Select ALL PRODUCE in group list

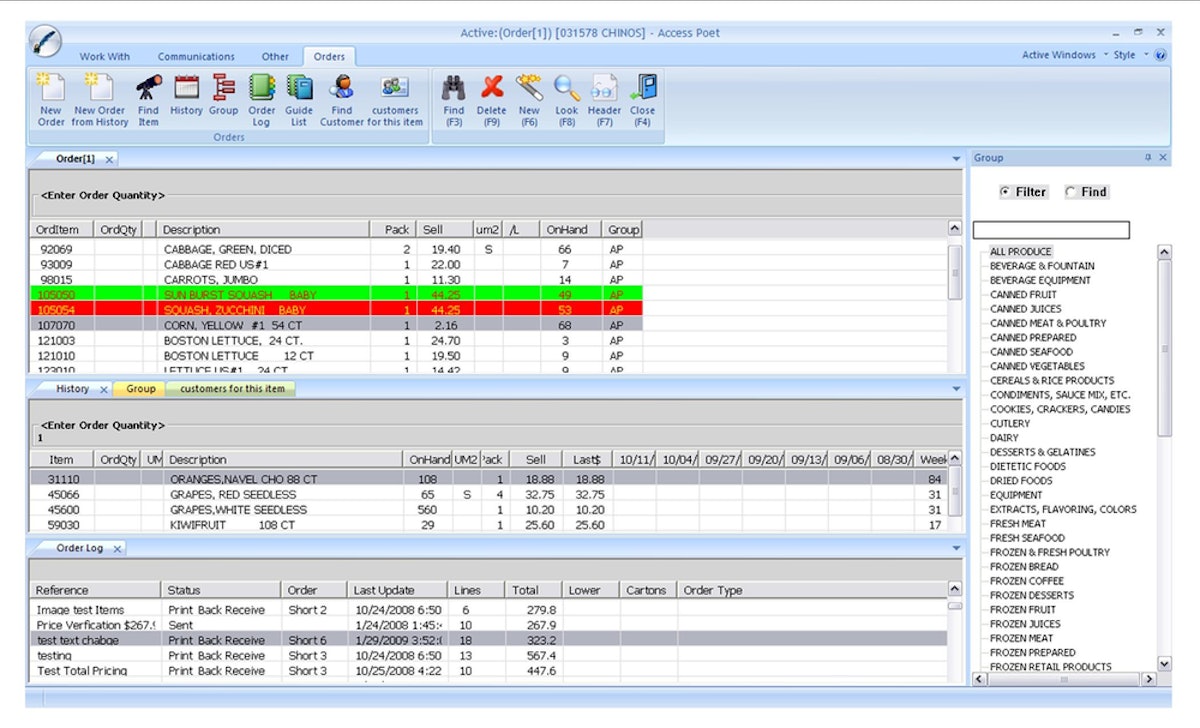coord(1020,252)
